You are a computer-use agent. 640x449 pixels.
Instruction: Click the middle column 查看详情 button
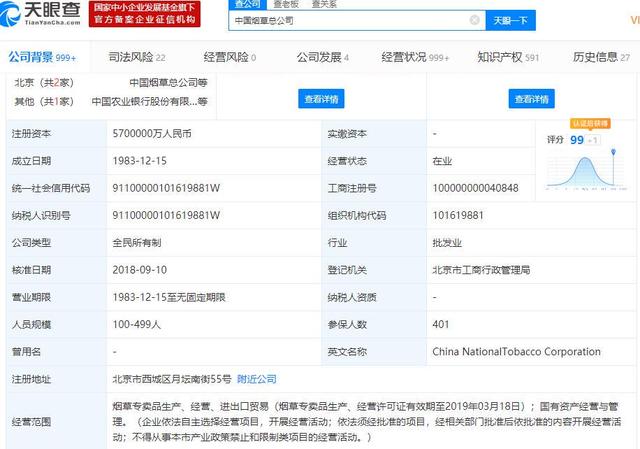(x=321, y=99)
